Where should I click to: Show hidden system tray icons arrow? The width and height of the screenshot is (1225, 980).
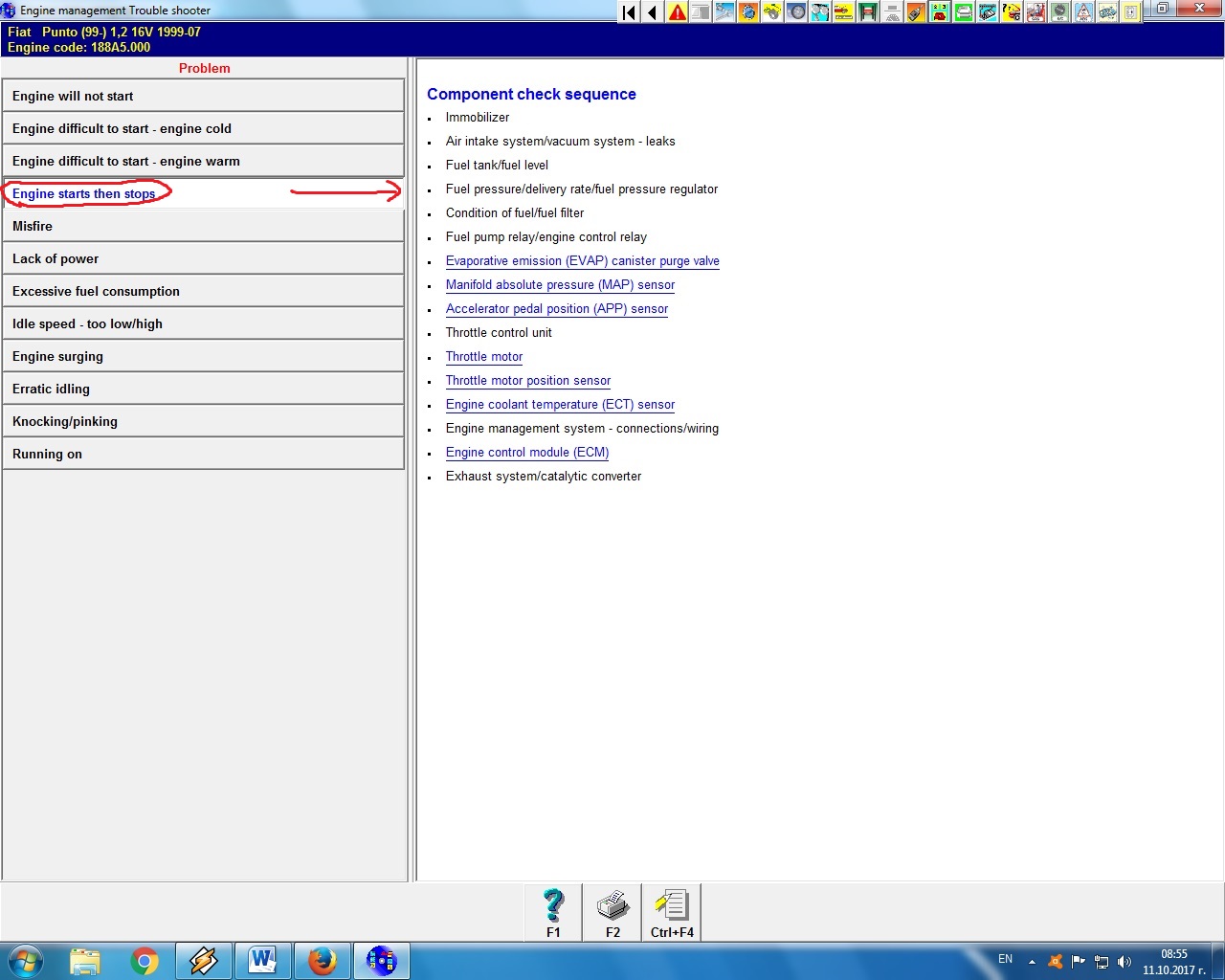coord(1032,962)
